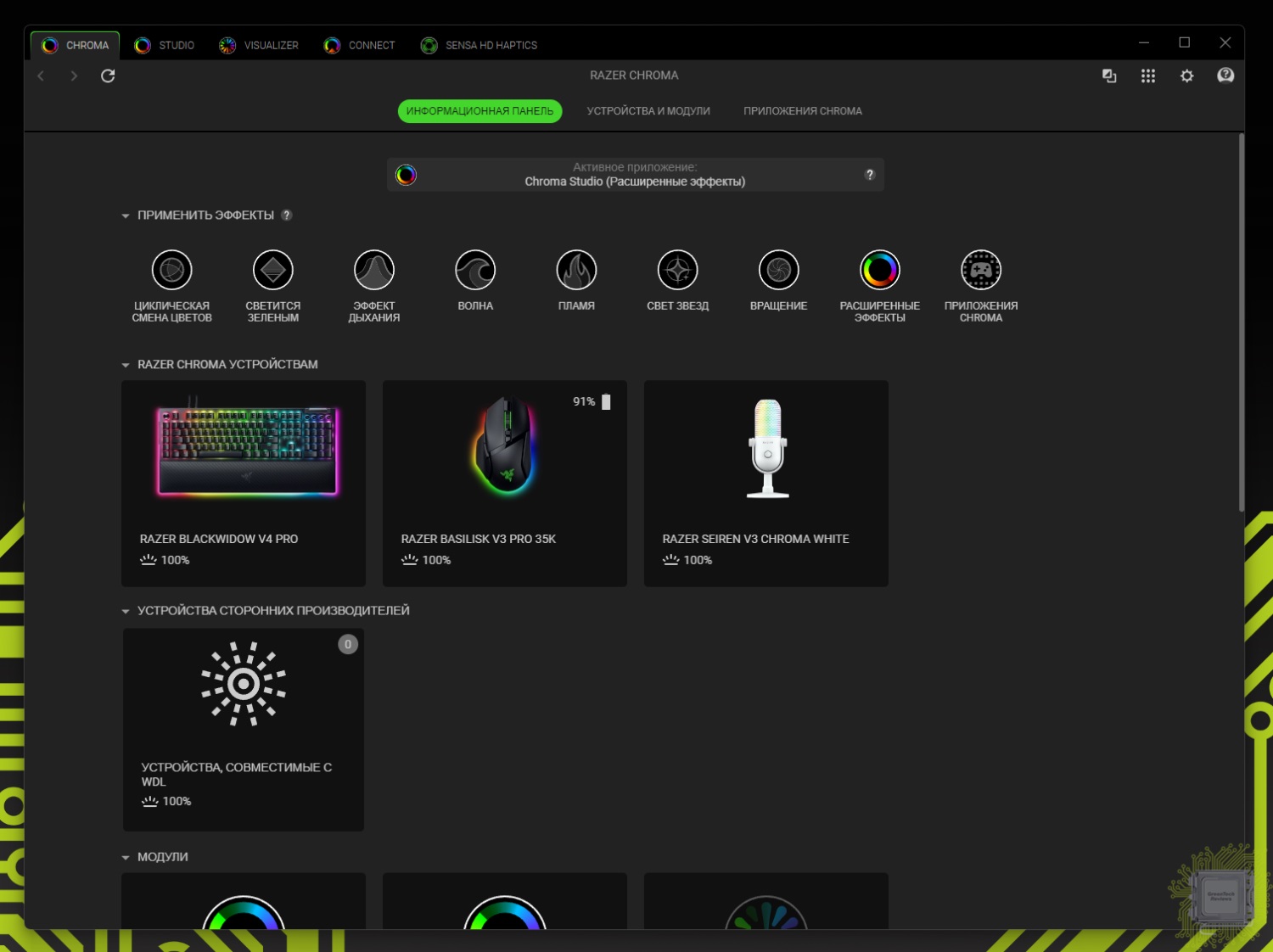
Task: Select the Свет звезд starlight effect
Action: point(677,271)
